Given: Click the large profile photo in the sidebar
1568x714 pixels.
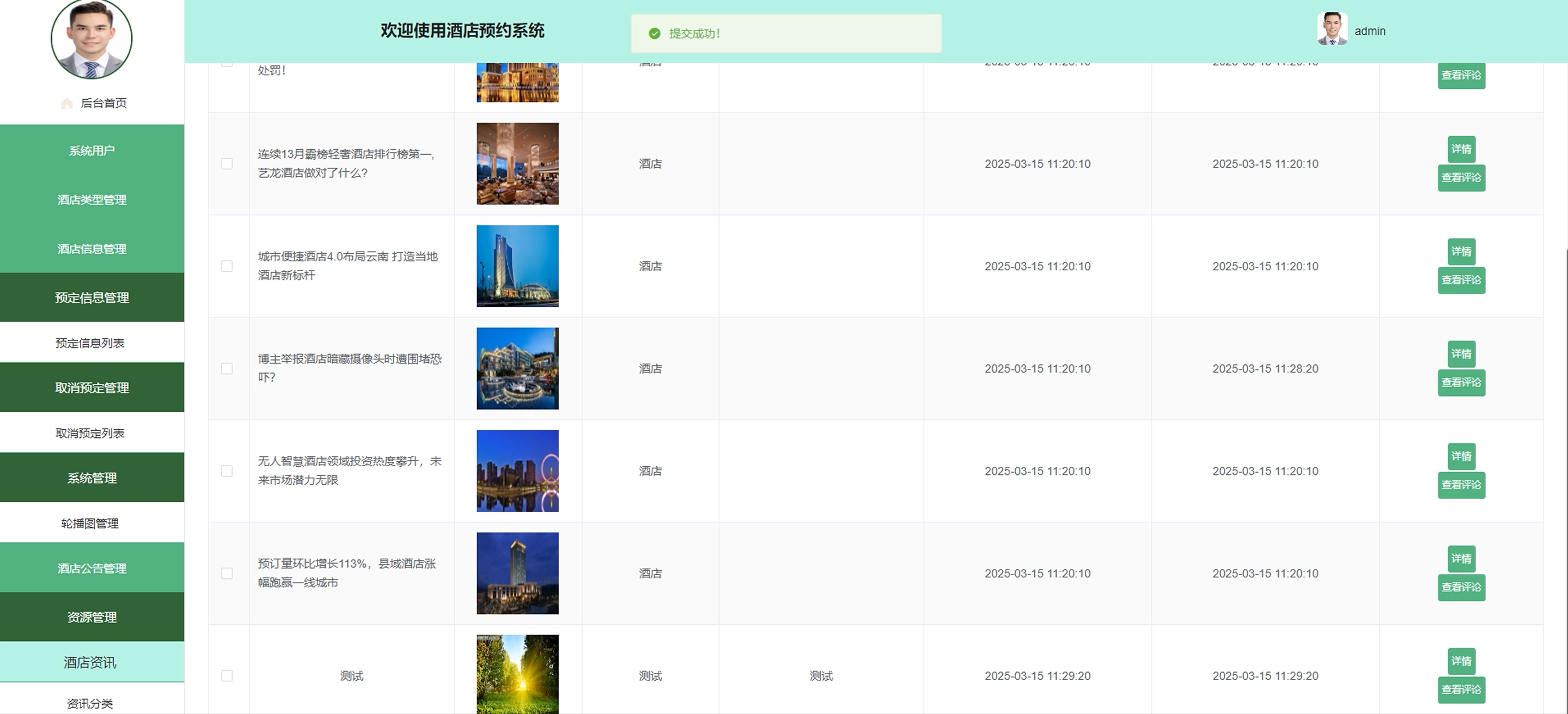Looking at the screenshot, I should click(x=91, y=38).
